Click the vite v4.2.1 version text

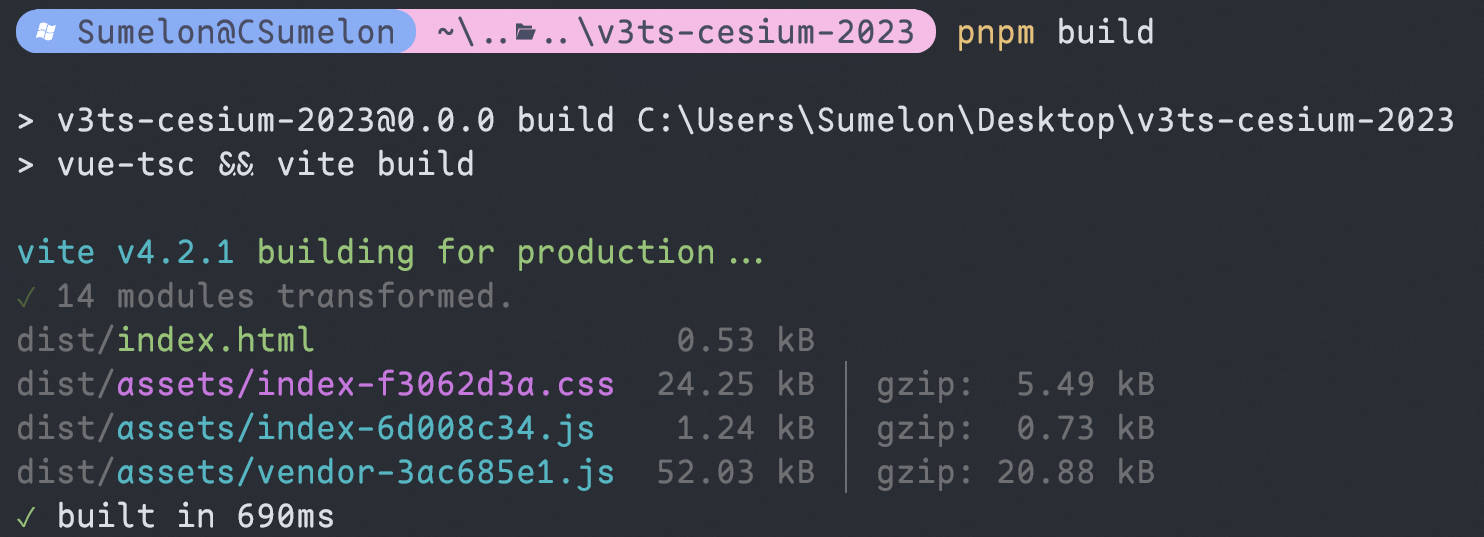(126, 252)
